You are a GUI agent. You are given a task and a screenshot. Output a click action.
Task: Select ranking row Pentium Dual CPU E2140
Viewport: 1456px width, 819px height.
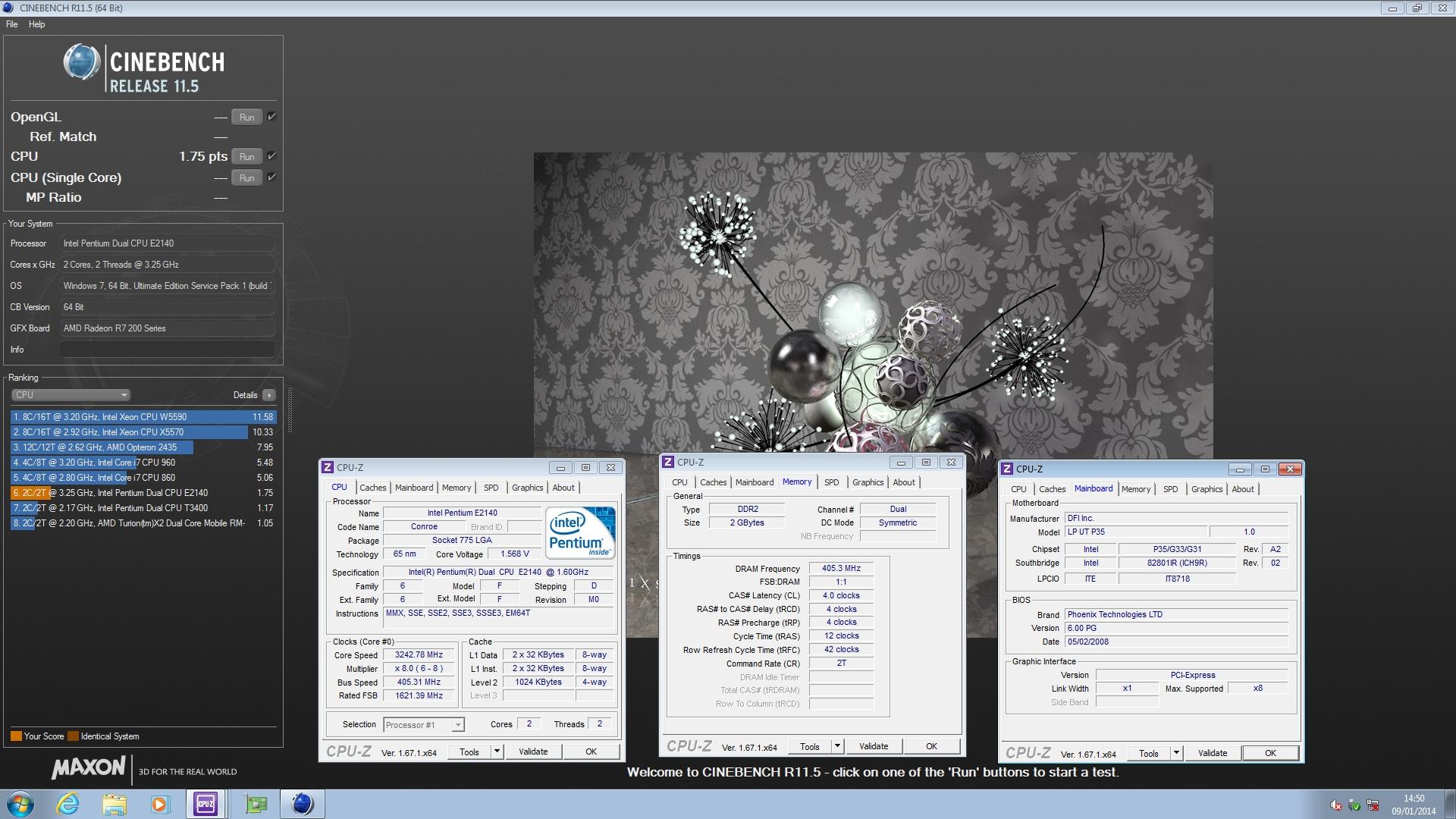tap(143, 493)
